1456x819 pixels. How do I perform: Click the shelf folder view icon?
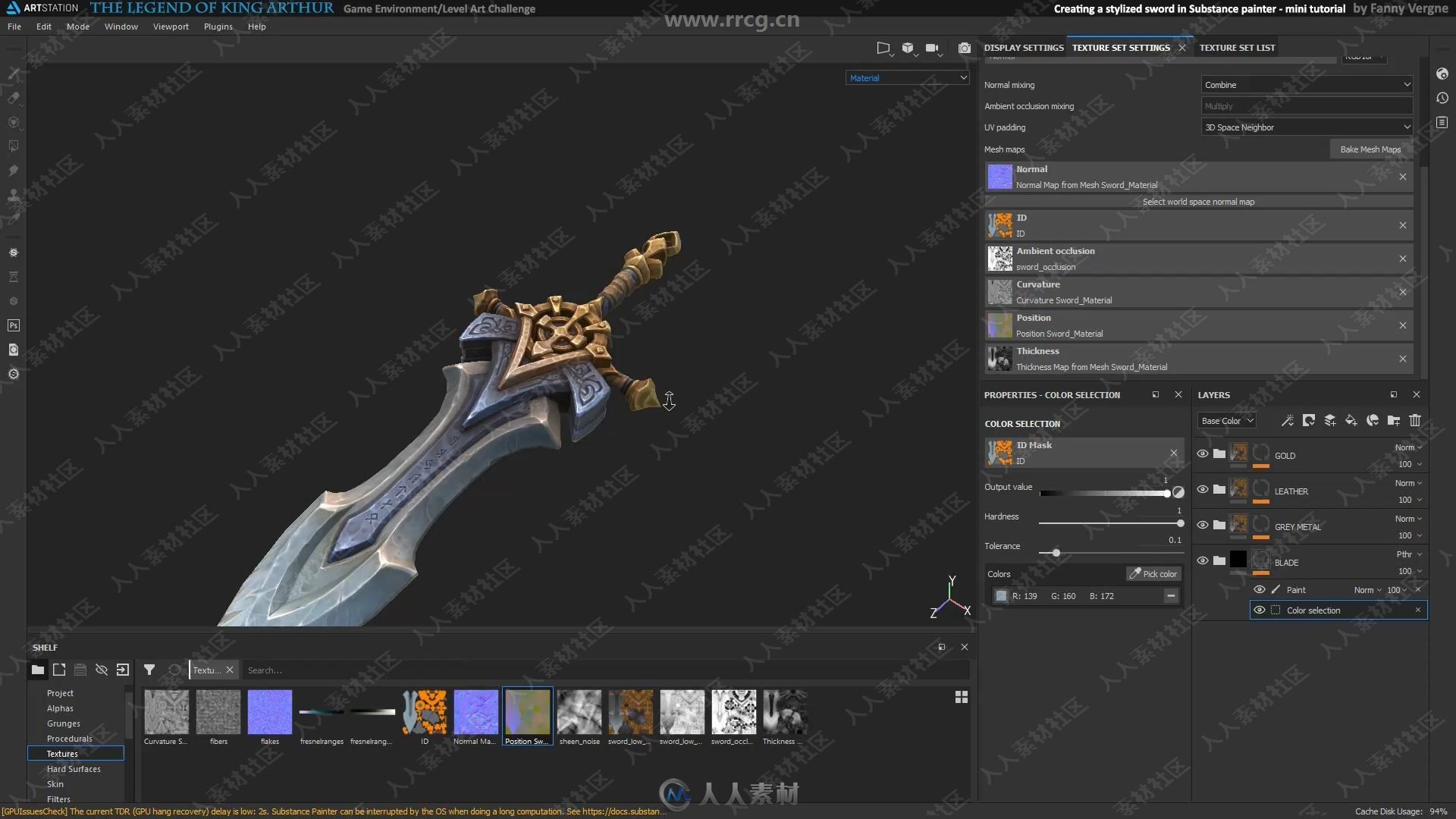37,670
